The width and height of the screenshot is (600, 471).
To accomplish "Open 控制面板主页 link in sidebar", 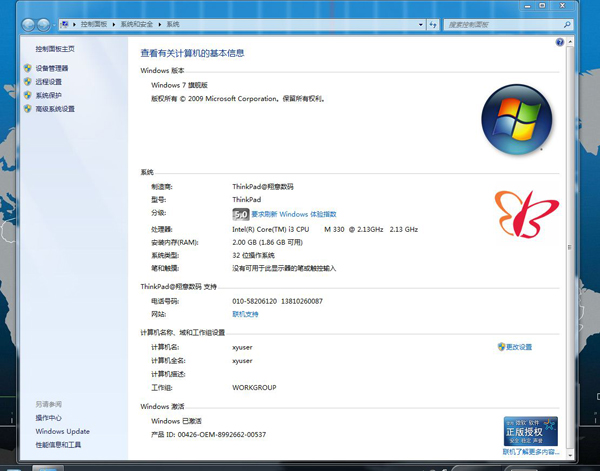I will click(55, 49).
